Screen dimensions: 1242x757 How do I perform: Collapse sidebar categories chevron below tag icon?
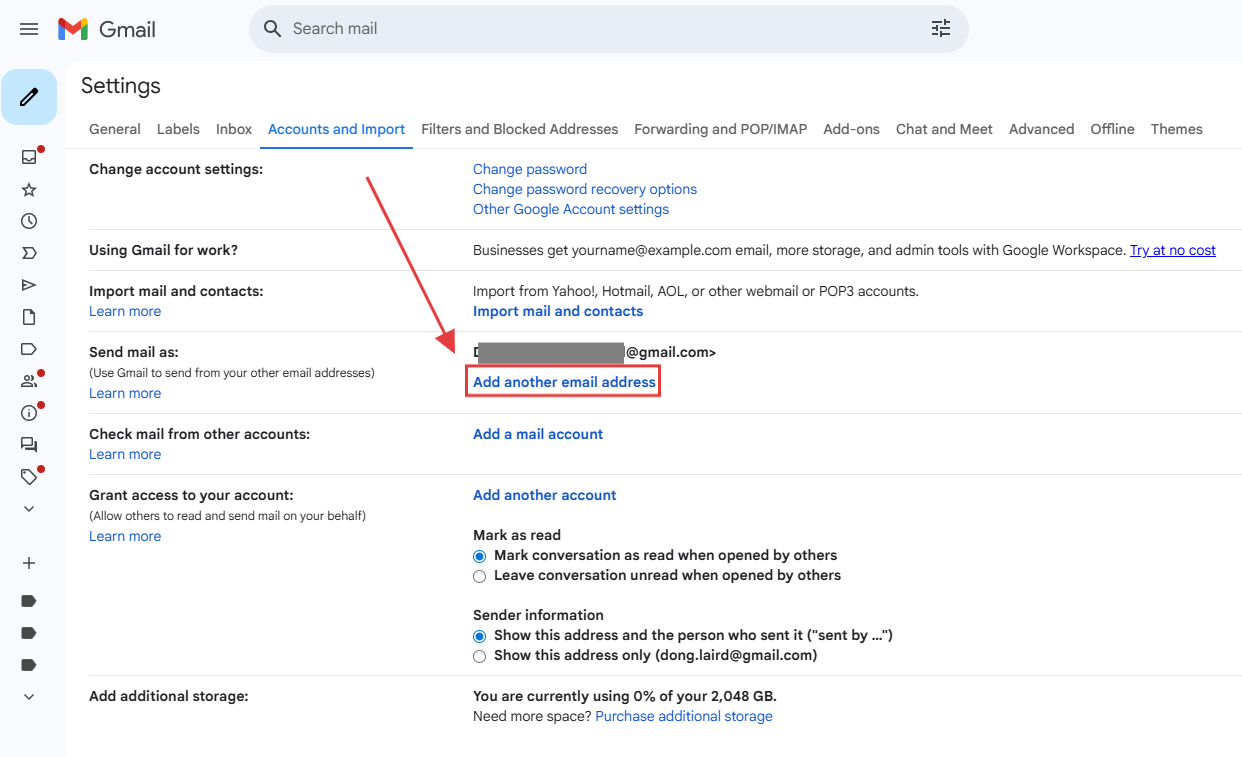tap(29, 509)
